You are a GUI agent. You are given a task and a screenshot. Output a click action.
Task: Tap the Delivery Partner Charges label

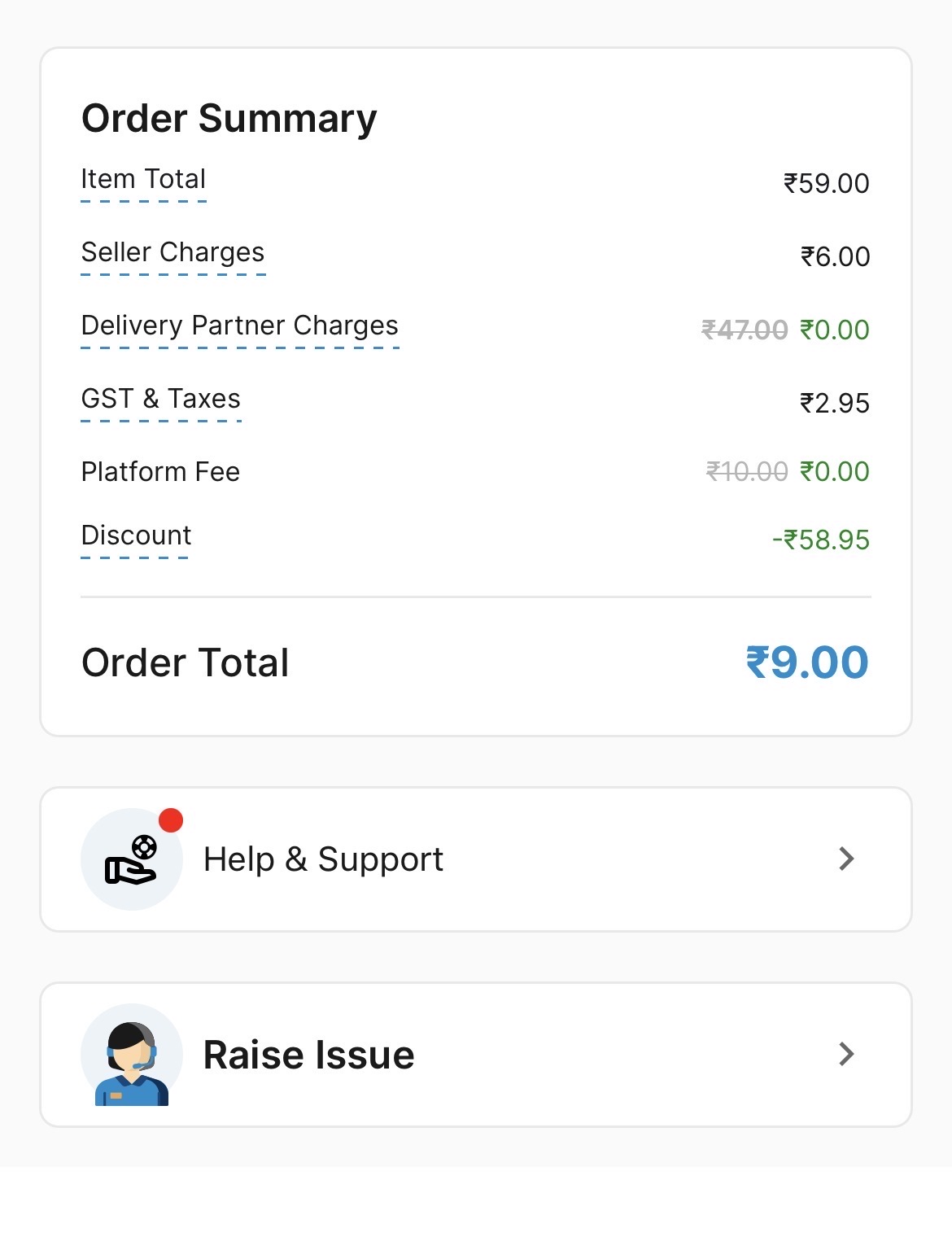[x=239, y=326]
